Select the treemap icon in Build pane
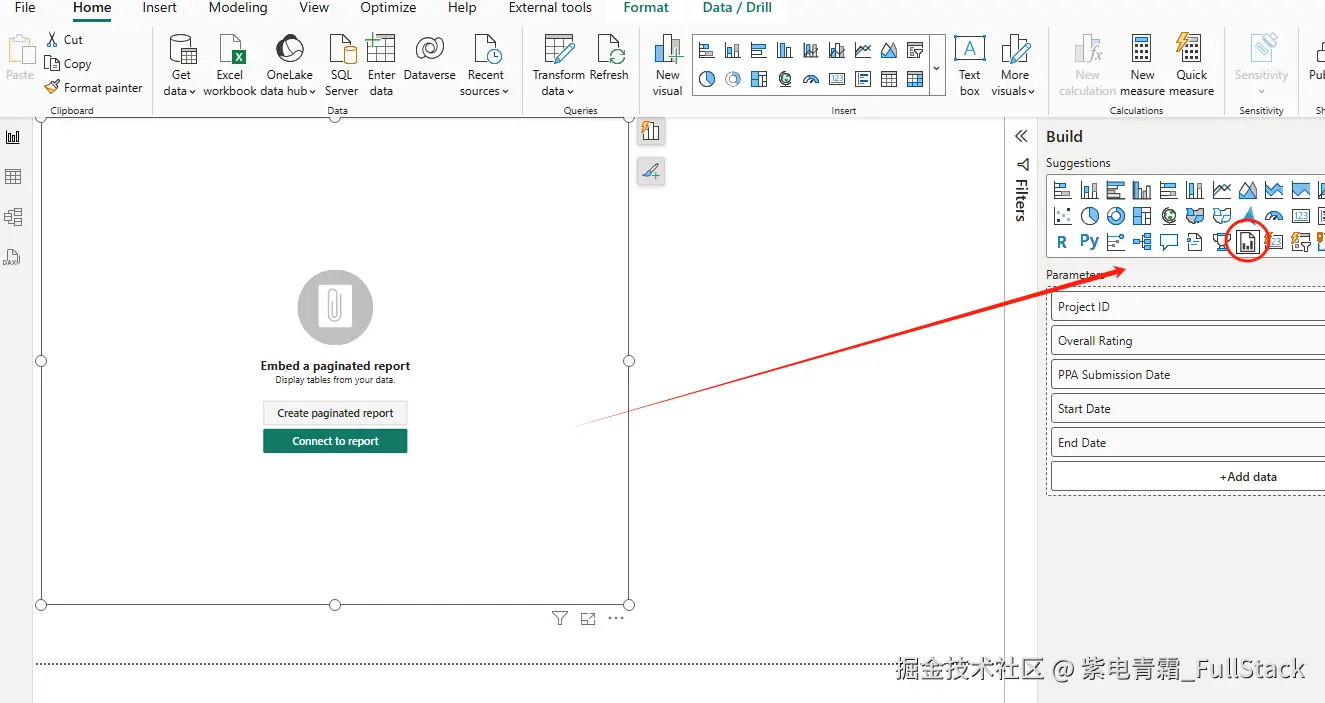The width and height of the screenshot is (1325, 703). pos(1142,215)
